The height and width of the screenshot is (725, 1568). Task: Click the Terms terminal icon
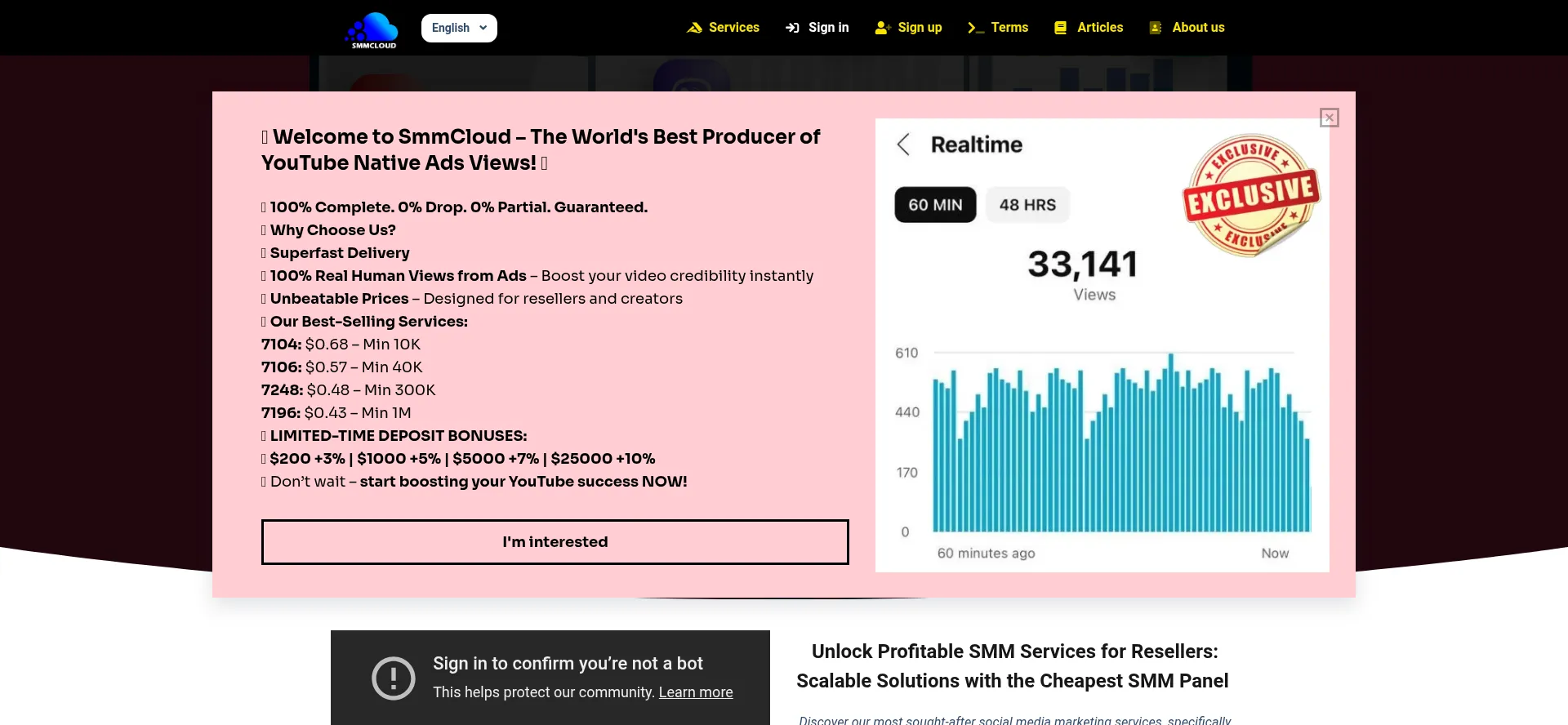[x=976, y=28]
